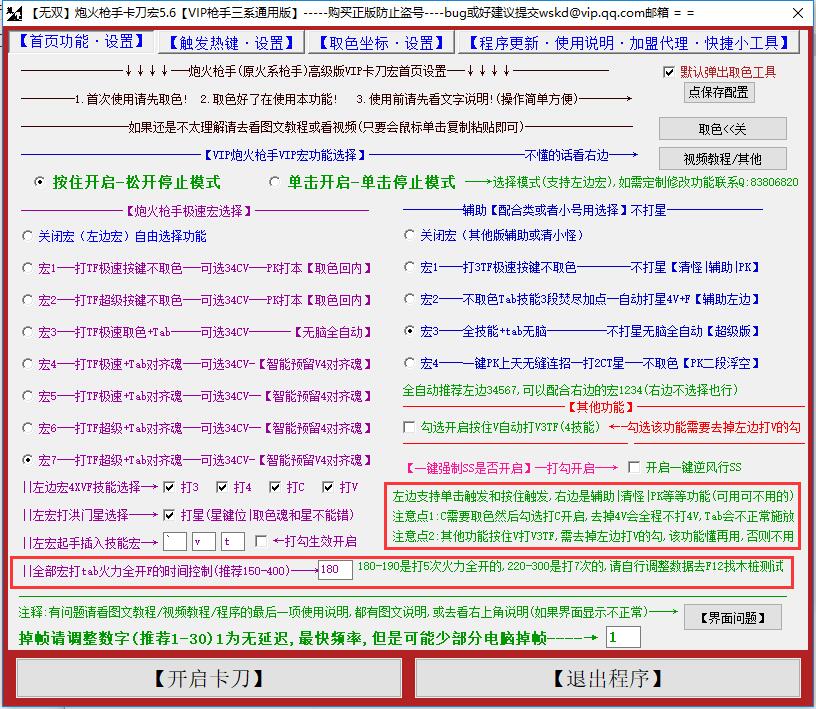The image size is (816, 709).
Task: Open the 取色坐标·设置 tab
Action: click(382, 43)
